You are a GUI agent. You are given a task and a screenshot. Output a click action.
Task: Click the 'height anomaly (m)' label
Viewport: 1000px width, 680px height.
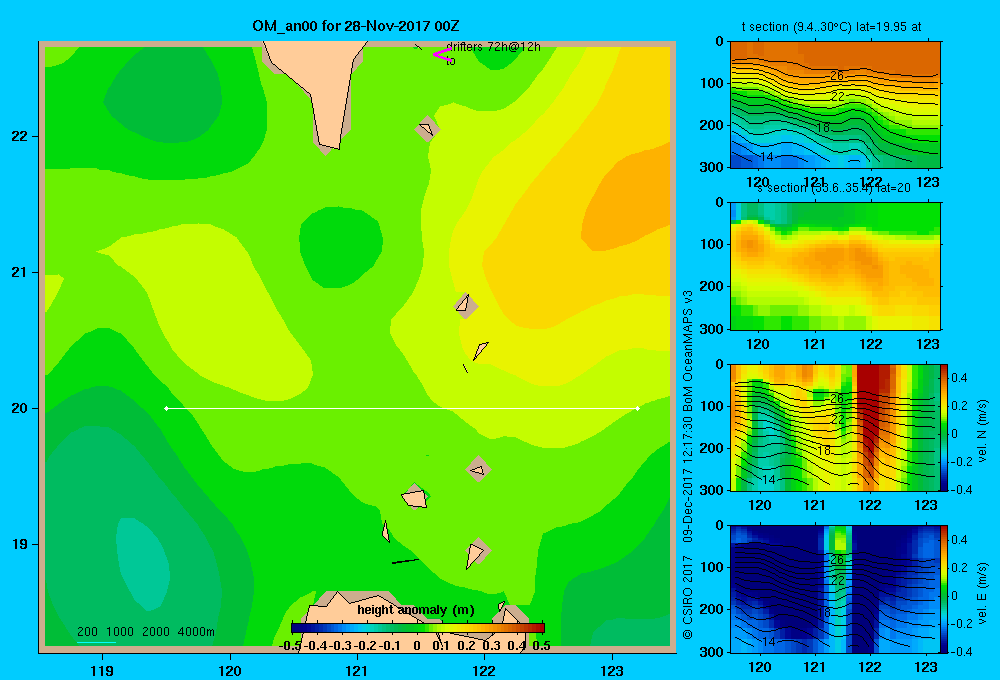[x=416, y=610]
